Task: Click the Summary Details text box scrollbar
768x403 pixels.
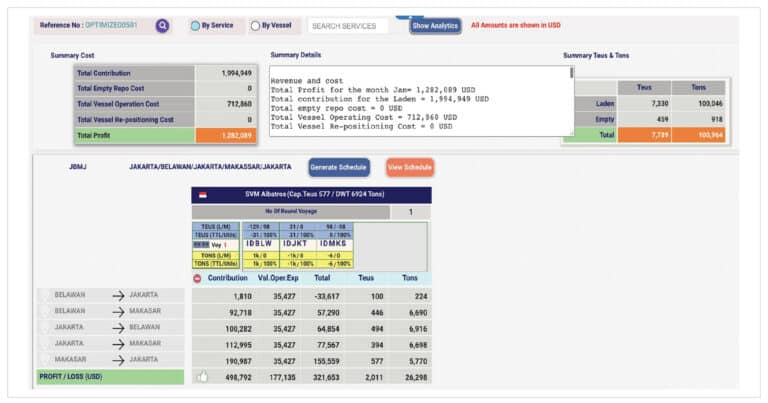Action: (x=572, y=100)
